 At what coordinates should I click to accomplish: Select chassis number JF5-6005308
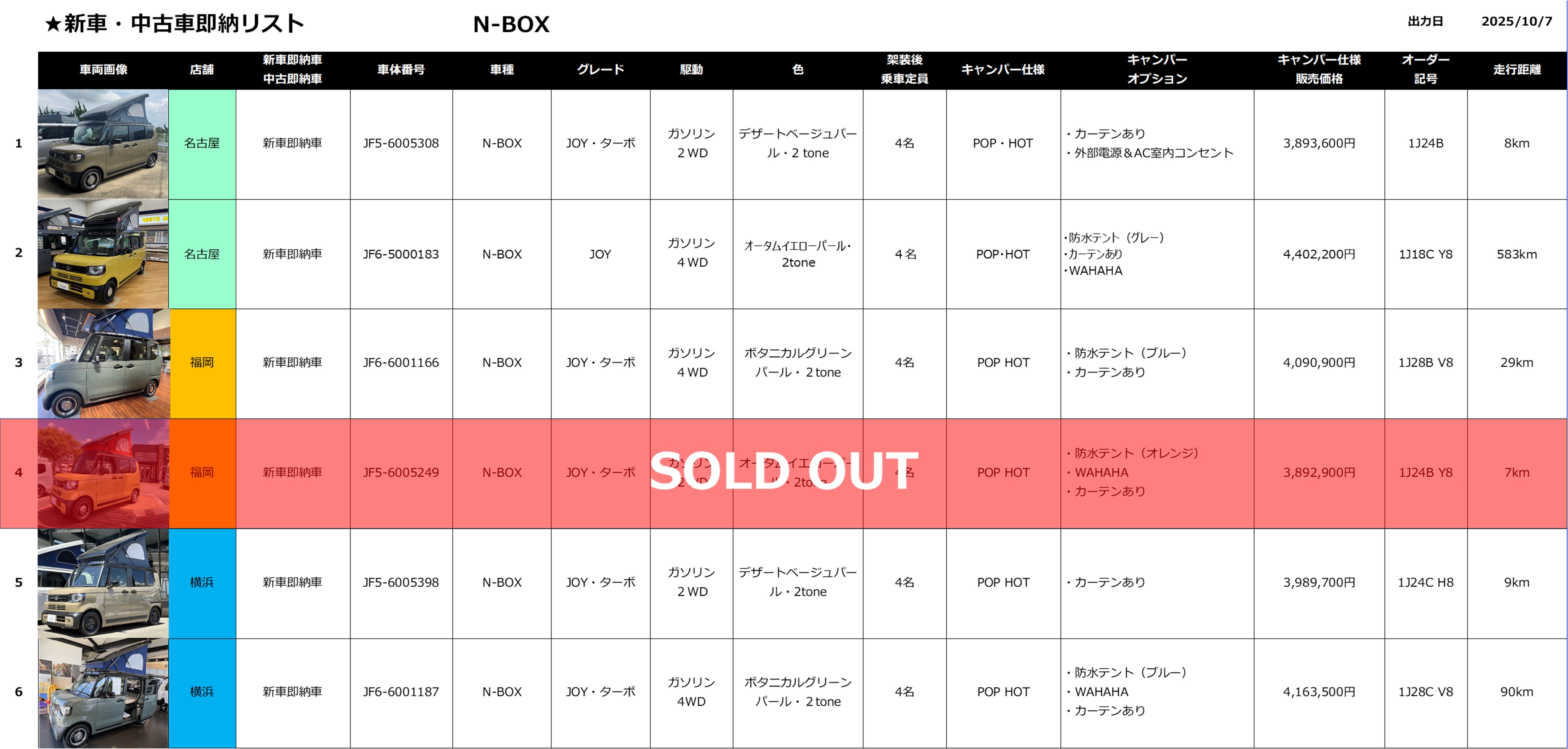click(401, 143)
